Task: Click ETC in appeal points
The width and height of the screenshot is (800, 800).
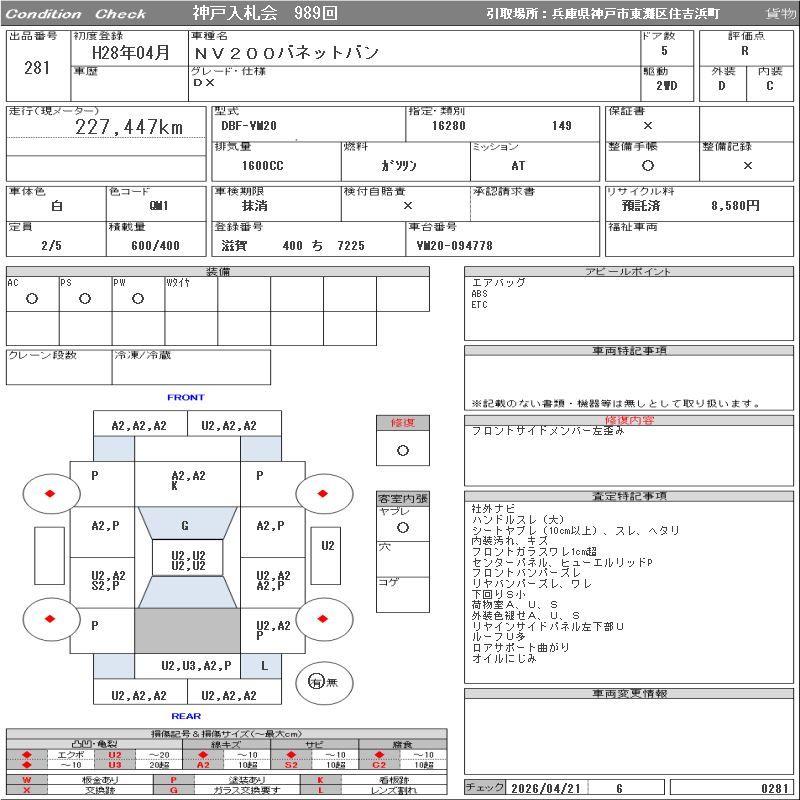Action: [x=480, y=305]
